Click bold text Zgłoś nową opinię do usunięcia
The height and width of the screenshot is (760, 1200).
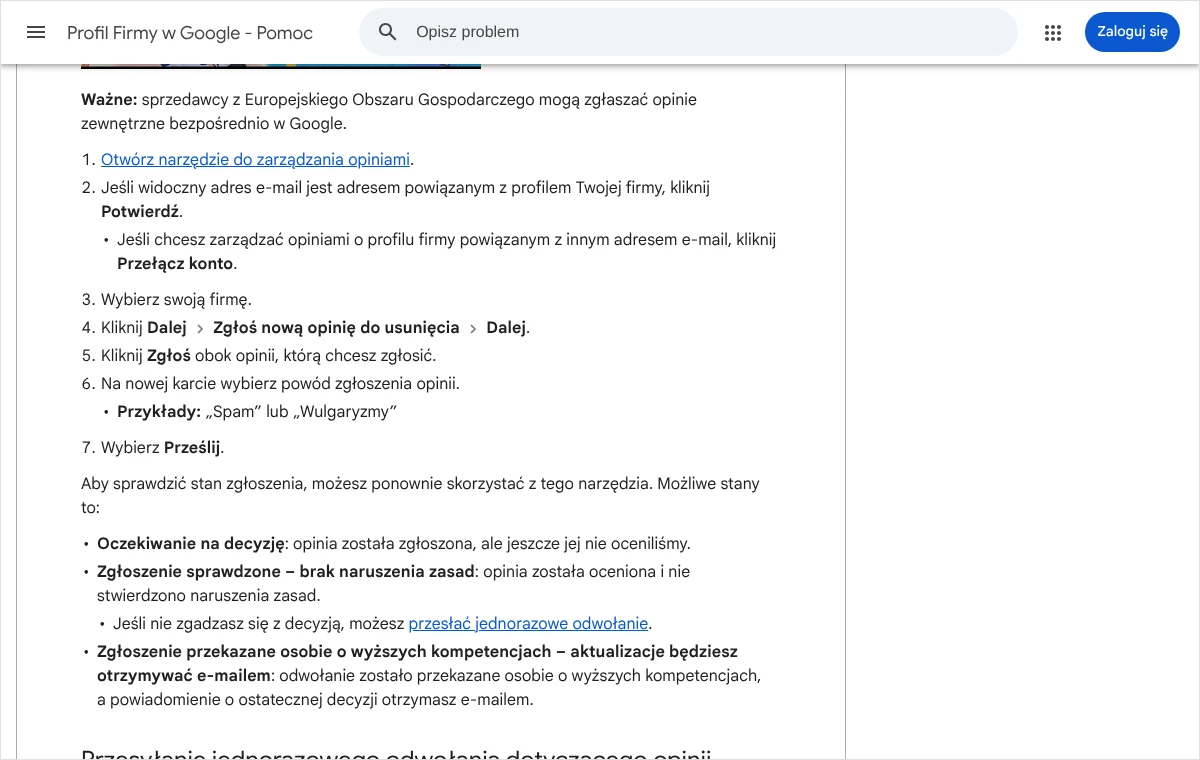point(336,328)
